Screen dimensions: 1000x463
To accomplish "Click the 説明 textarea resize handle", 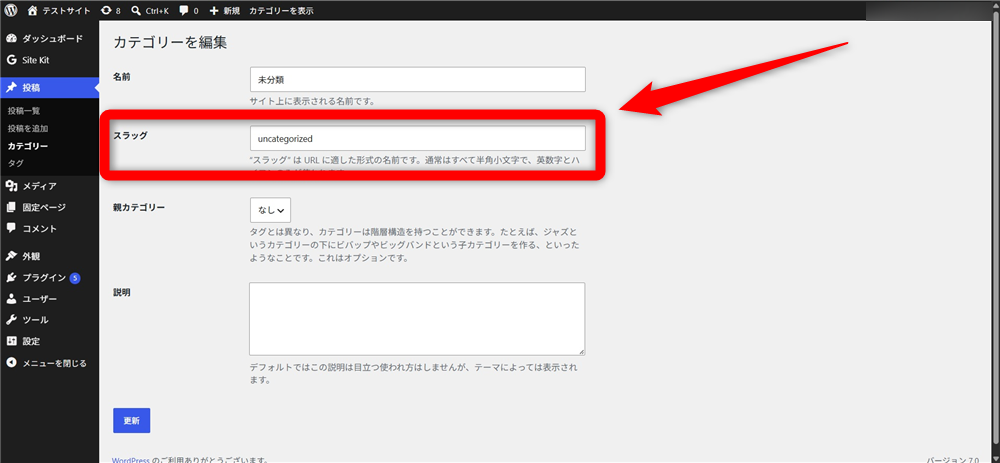I will point(580,351).
